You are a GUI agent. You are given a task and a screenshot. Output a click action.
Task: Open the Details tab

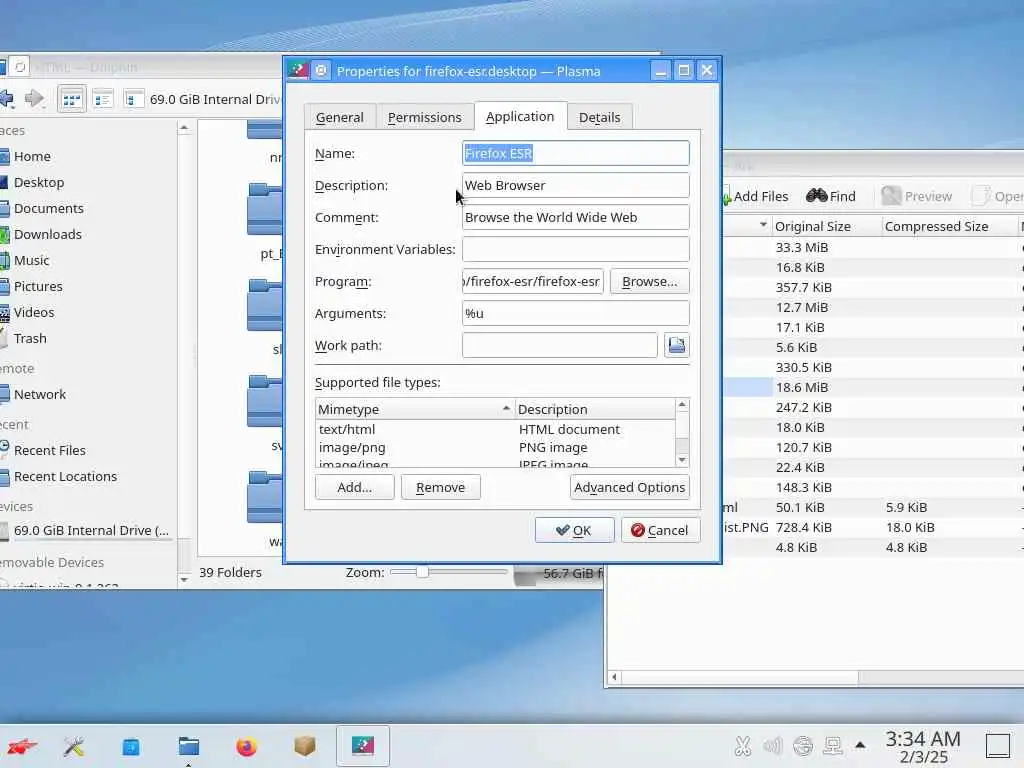pyautogui.click(x=599, y=117)
